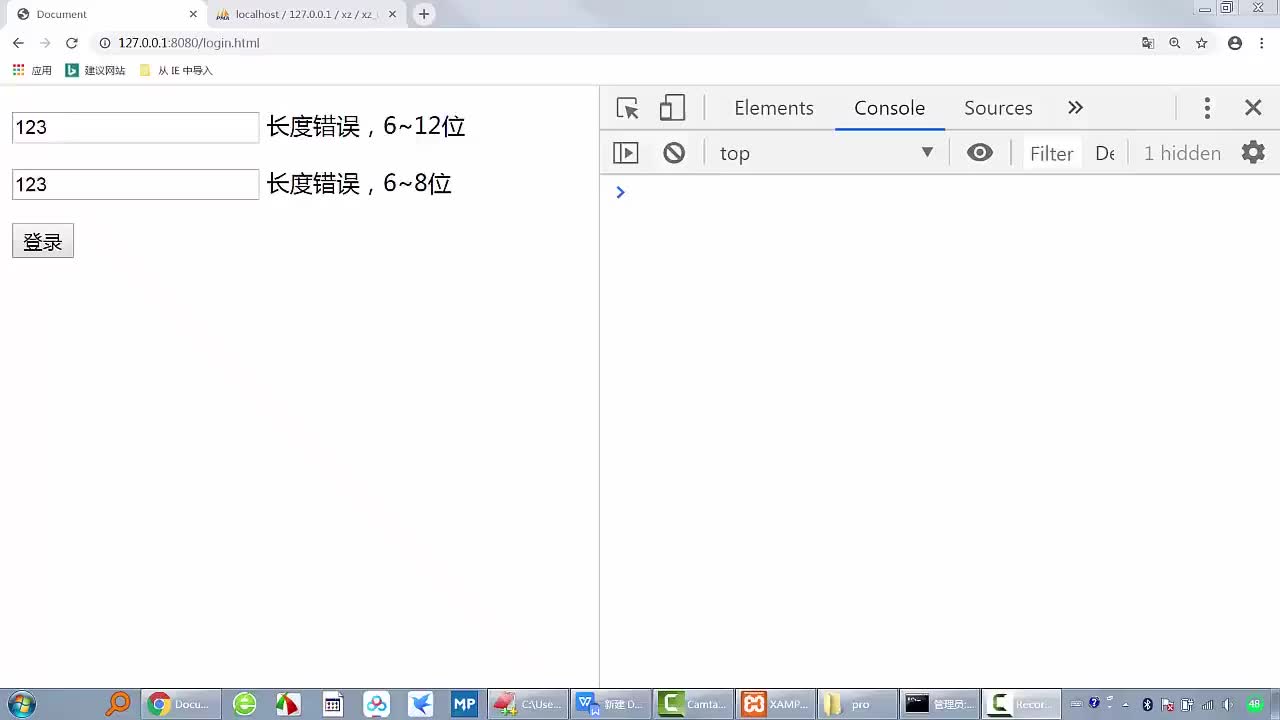Open the Chrome profile avatar icon

click(x=1235, y=43)
